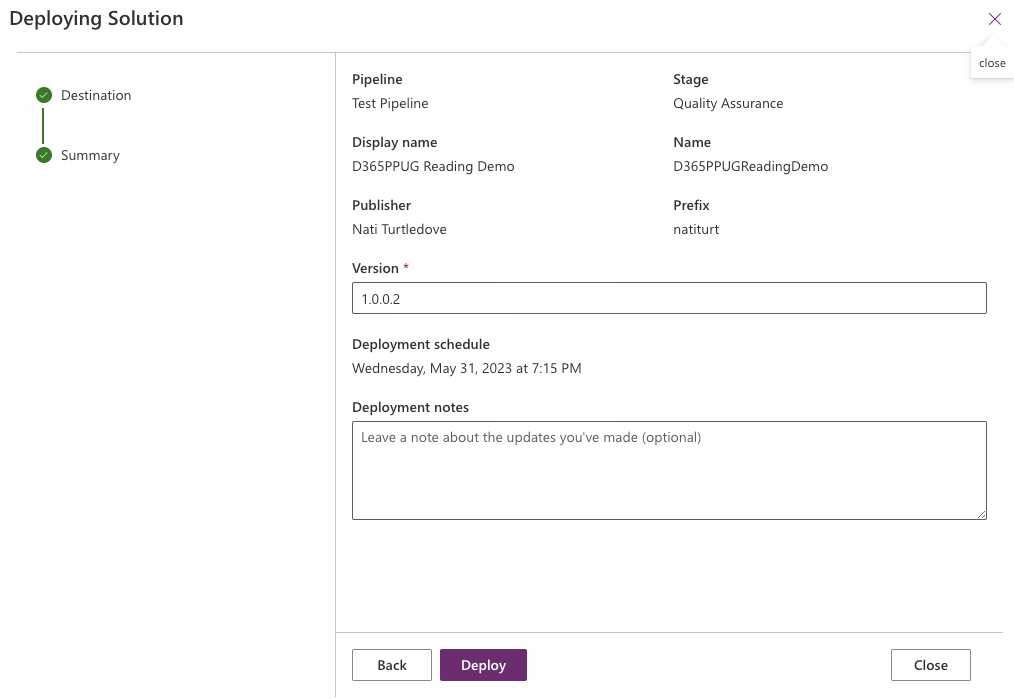1014x699 pixels.
Task: Click the 'natiturt' prefix value
Action: (696, 229)
